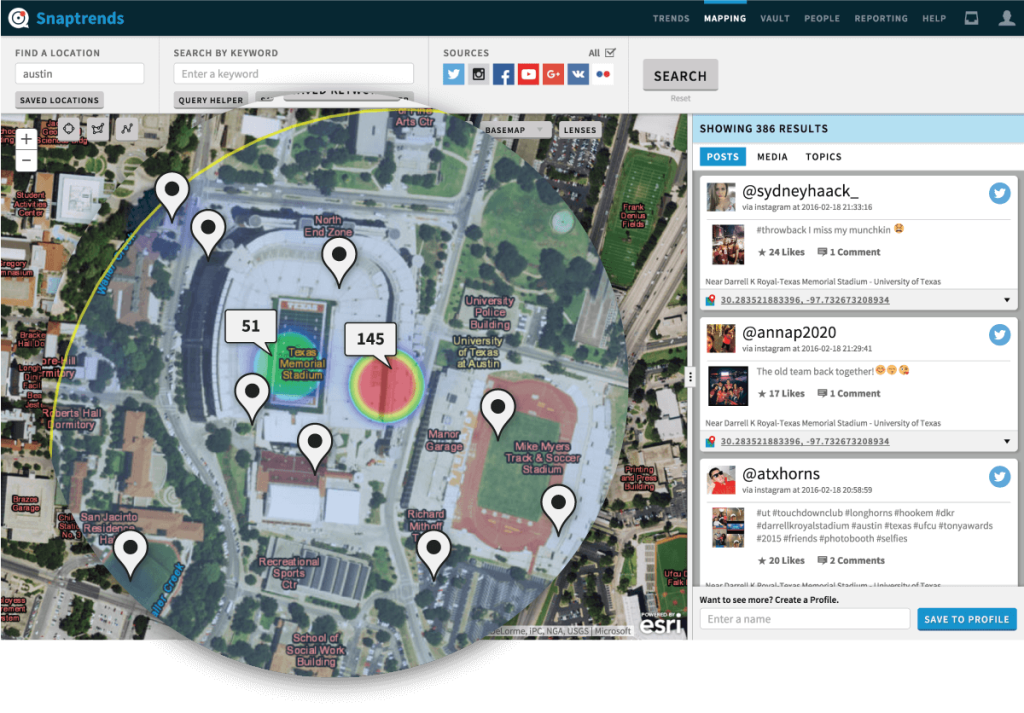Open the inbox icon in the top bar
The width and height of the screenshot is (1024, 713).
[x=970, y=17]
